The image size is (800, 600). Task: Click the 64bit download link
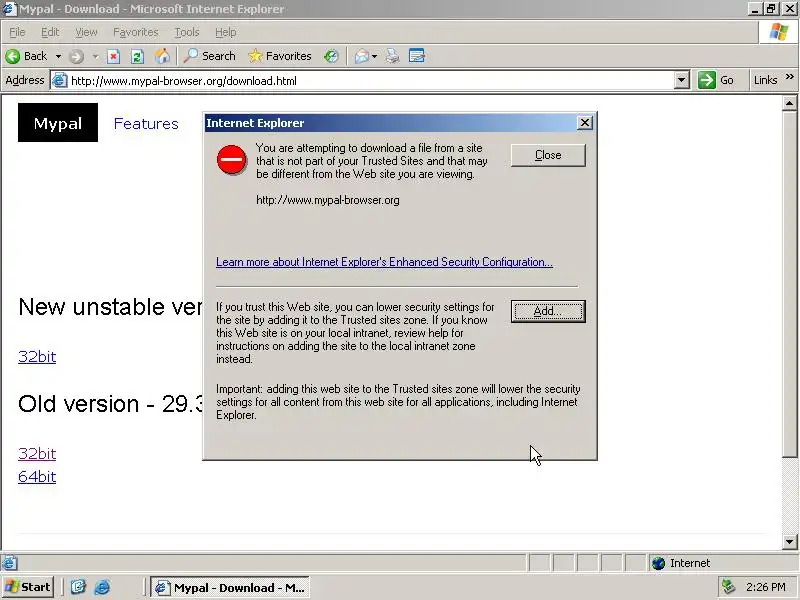[x=37, y=477]
